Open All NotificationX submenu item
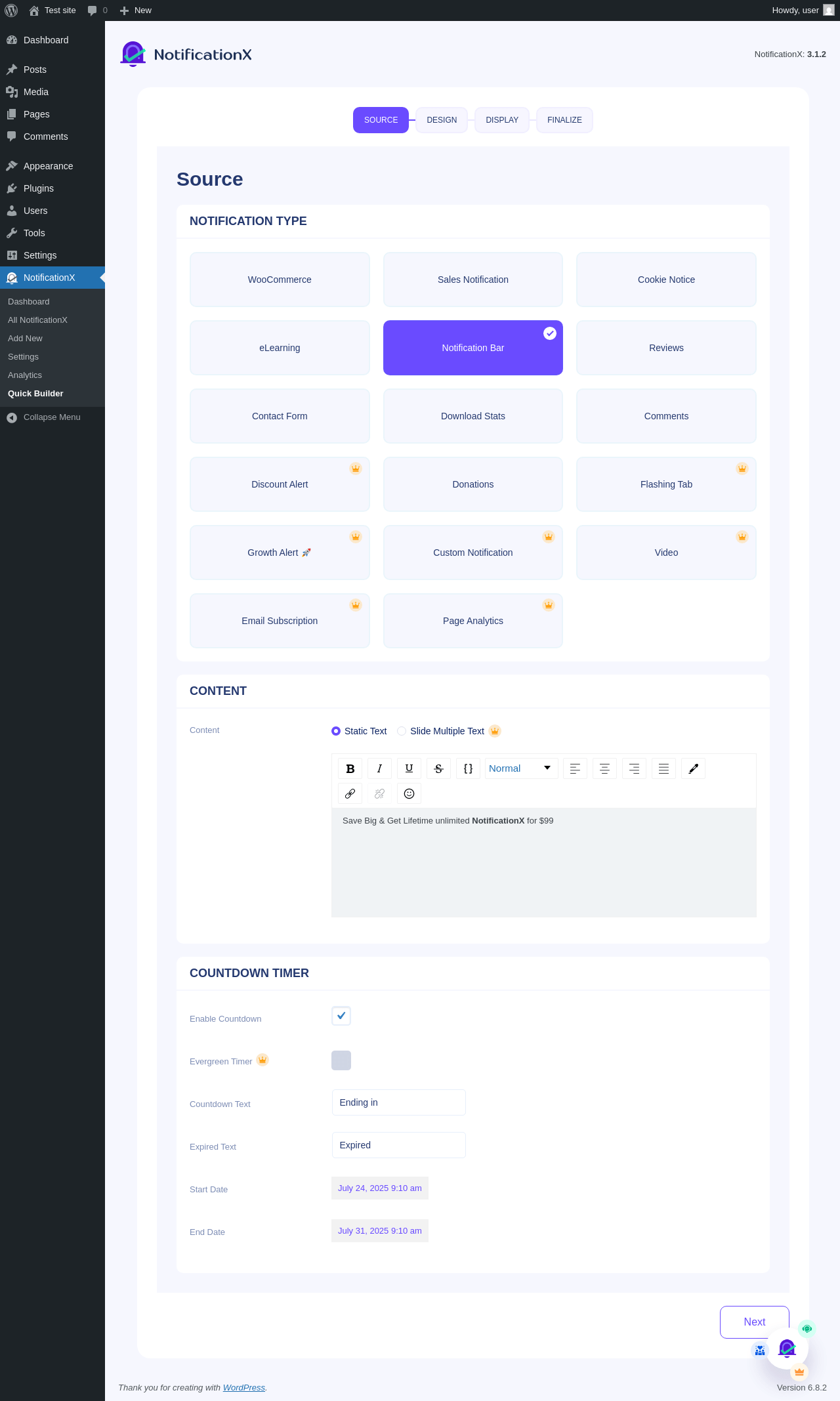This screenshot has width=840, height=1401. point(37,320)
